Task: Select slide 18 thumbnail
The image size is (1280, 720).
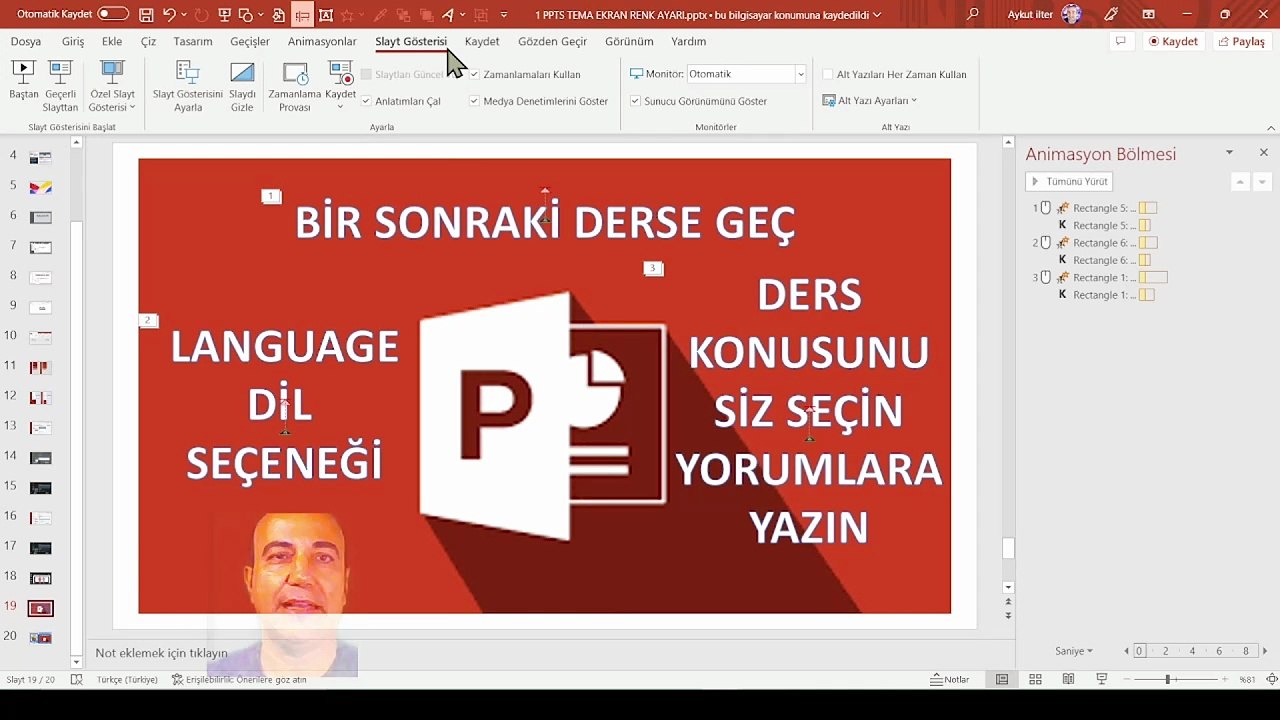Action: [40, 578]
